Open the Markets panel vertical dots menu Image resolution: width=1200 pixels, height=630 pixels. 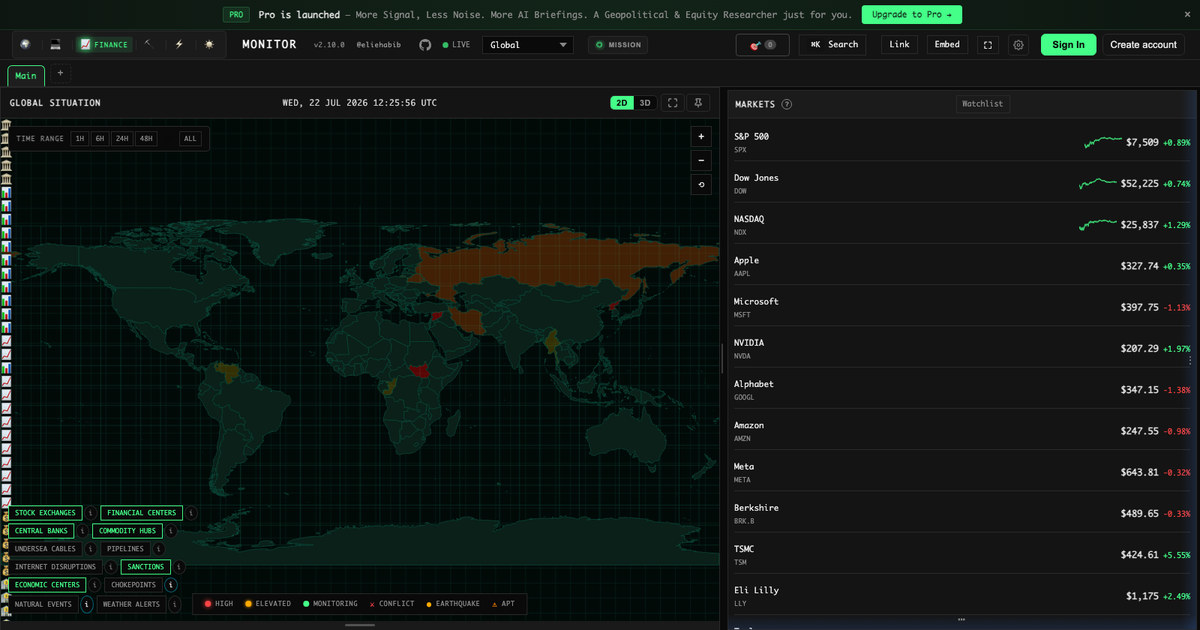coord(1190,361)
